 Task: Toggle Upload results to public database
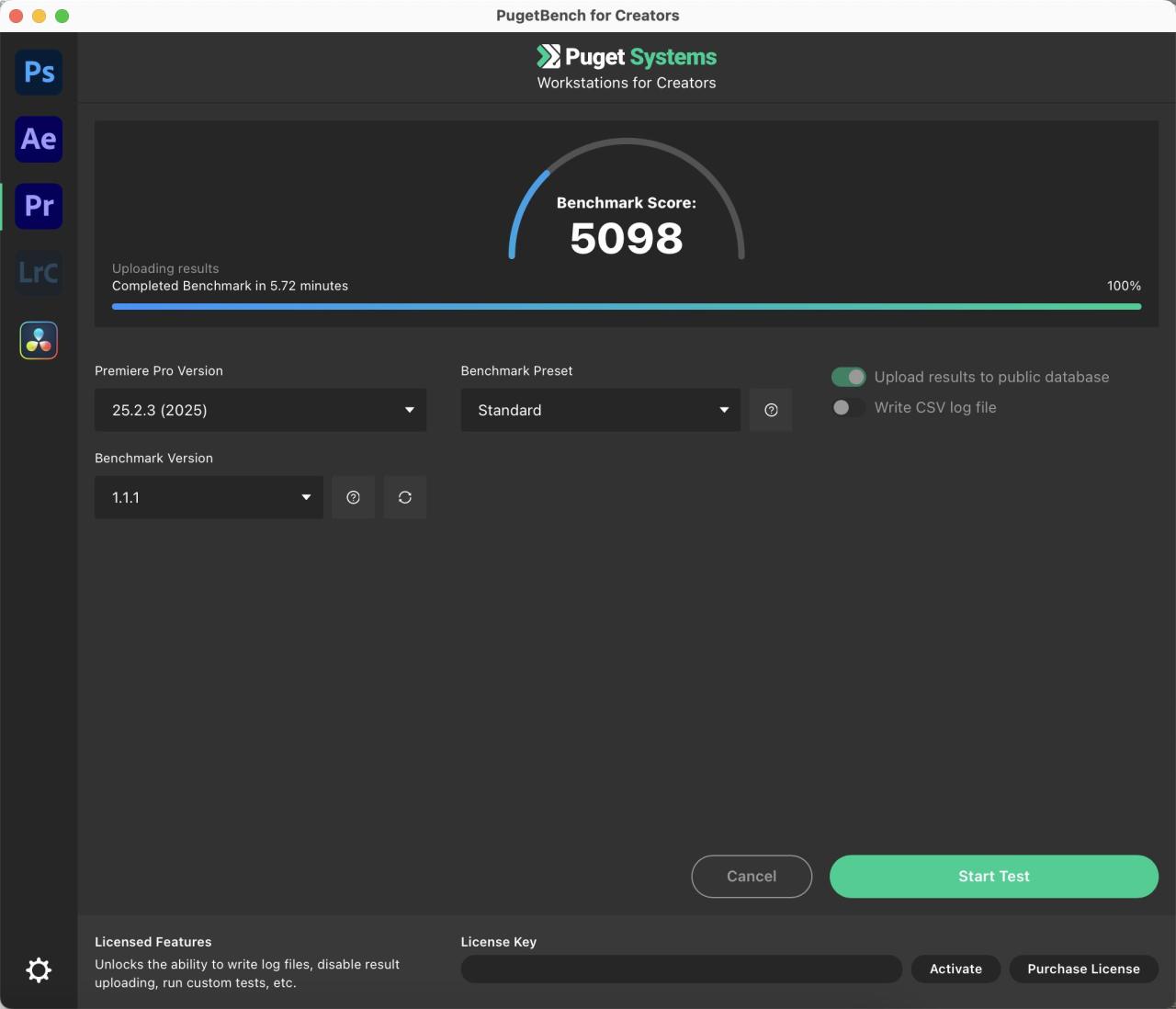[848, 377]
